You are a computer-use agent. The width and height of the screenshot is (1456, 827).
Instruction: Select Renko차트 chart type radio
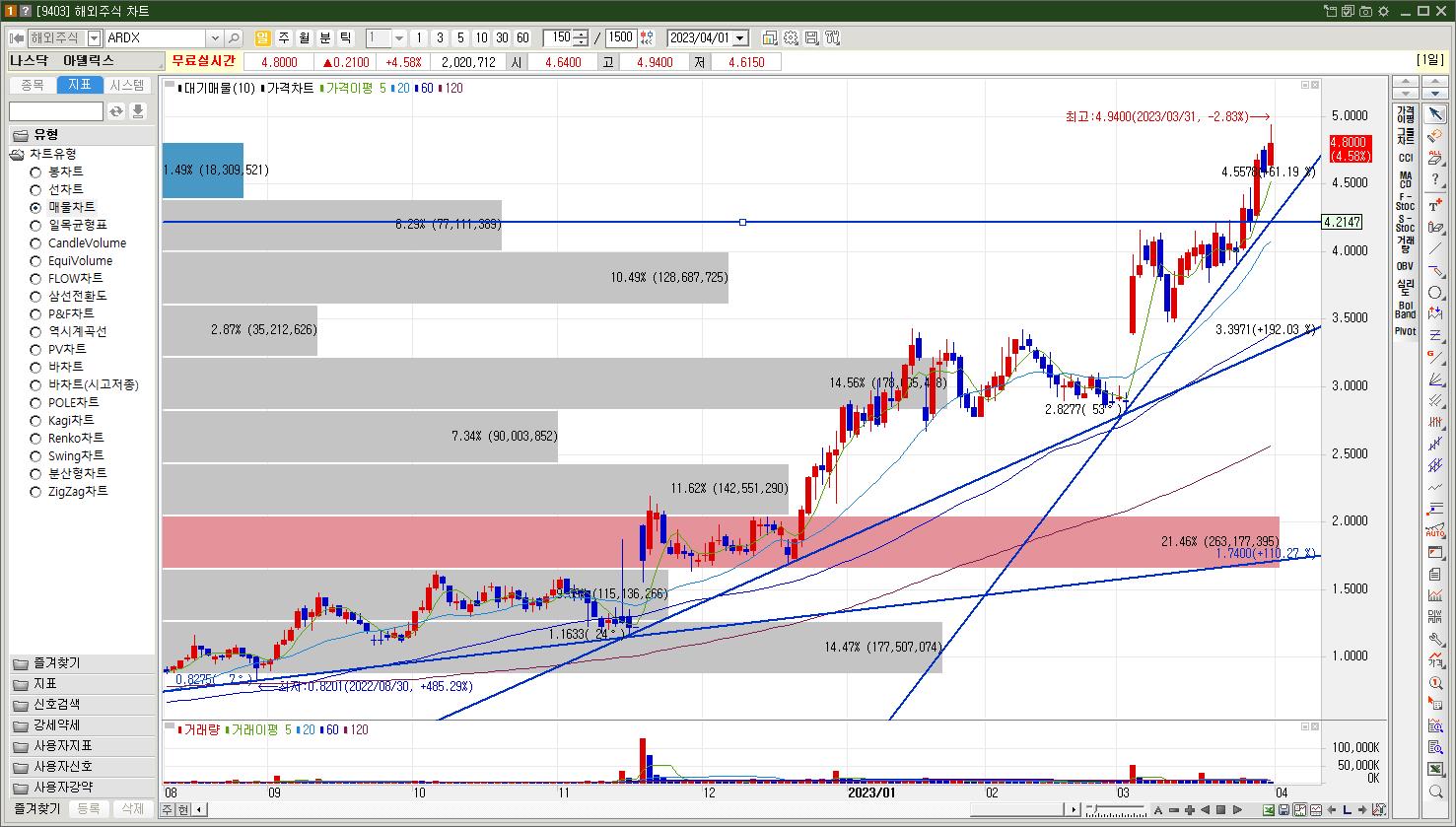[35, 439]
